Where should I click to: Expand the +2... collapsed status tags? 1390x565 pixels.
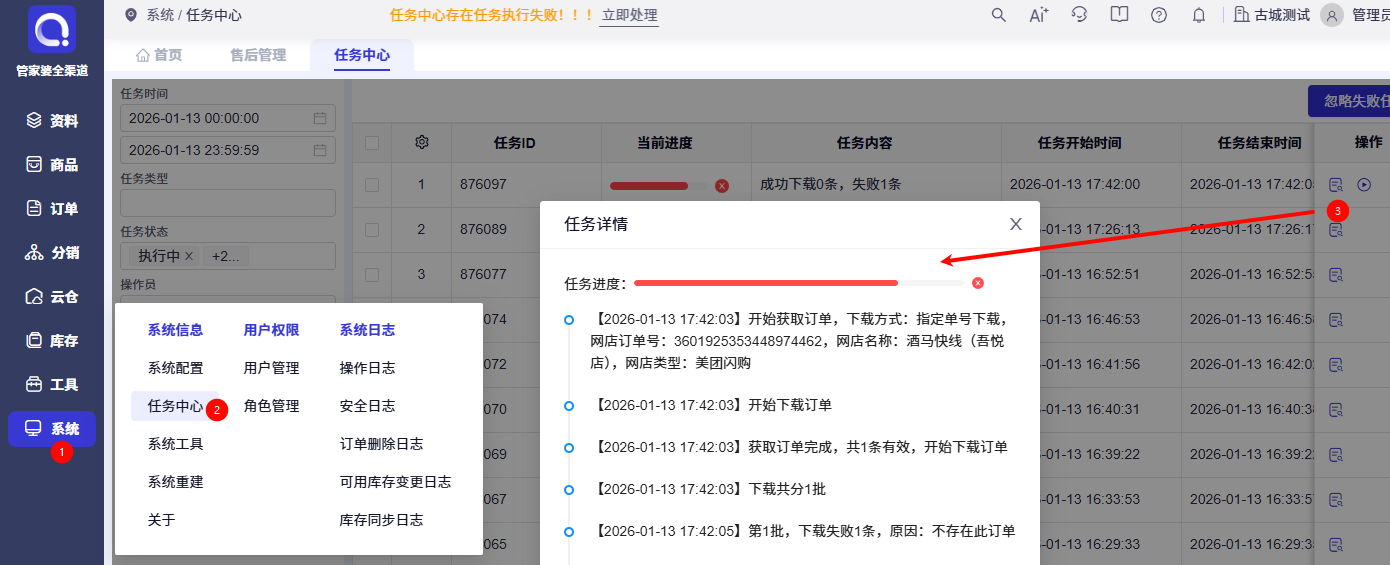pos(226,256)
